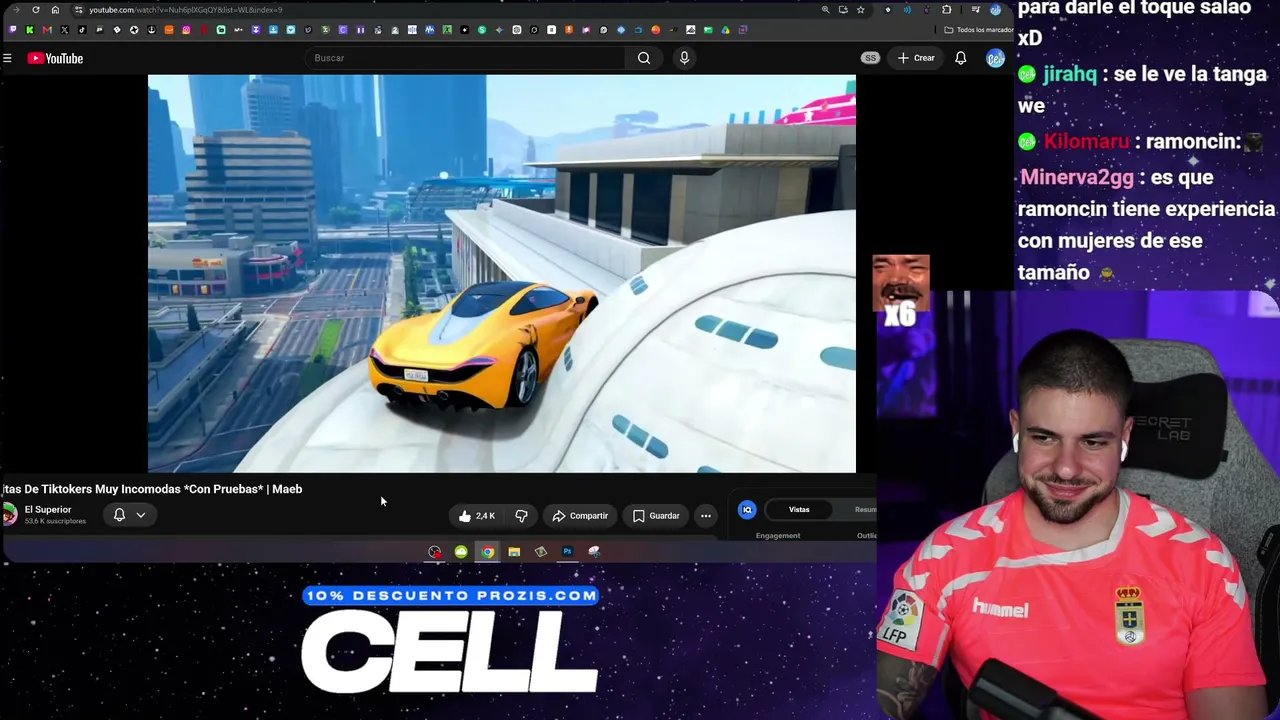Bookmark this page with the star

(860, 10)
